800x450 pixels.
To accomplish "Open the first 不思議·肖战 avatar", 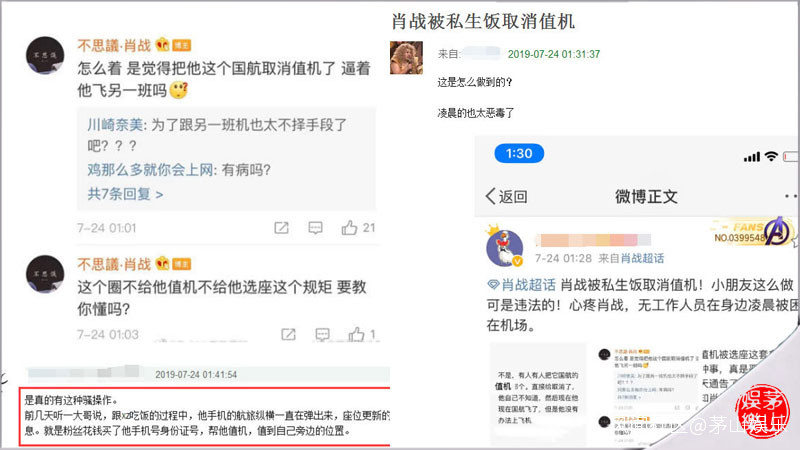I will pyautogui.click(x=45, y=55).
